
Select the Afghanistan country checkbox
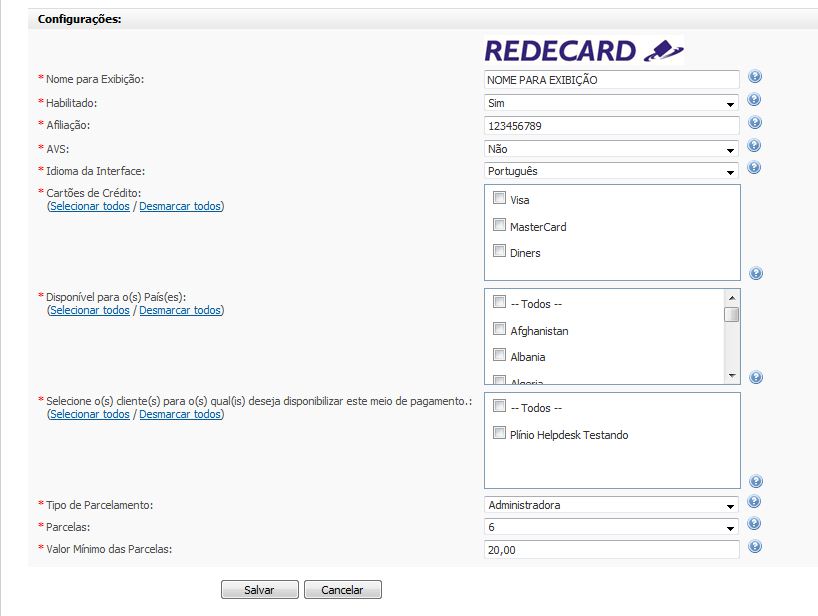pos(499,329)
